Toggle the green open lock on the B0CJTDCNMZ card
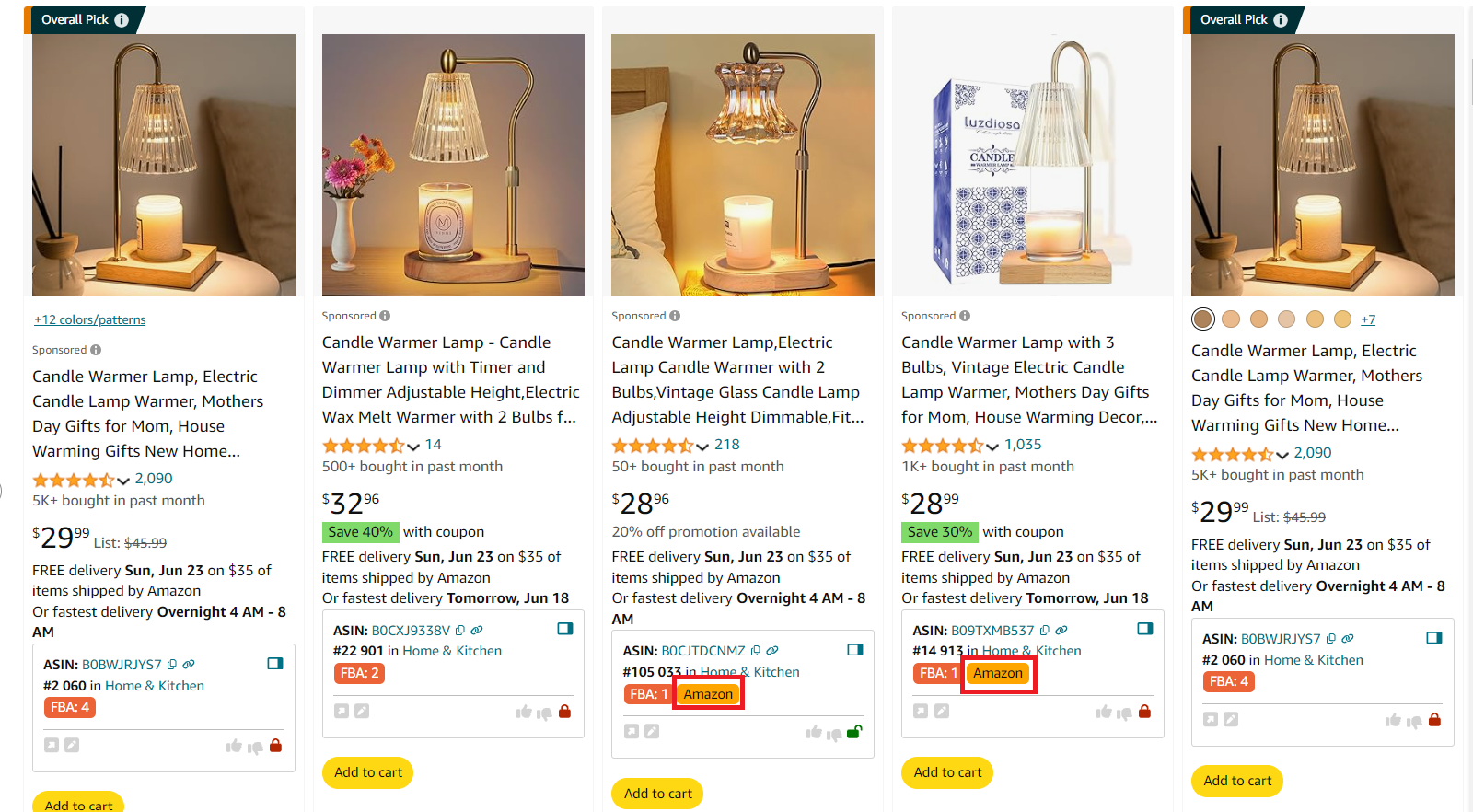 (854, 731)
